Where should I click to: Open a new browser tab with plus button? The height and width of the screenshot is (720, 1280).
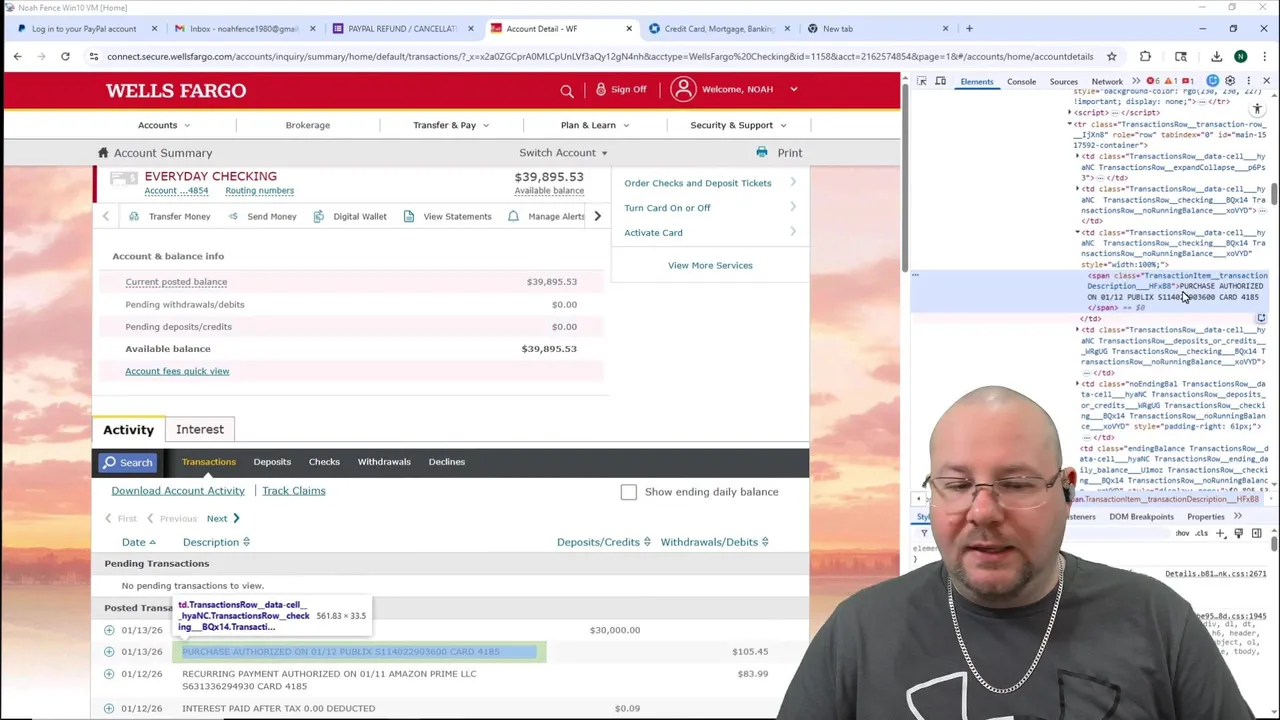pyautogui.click(x=969, y=28)
